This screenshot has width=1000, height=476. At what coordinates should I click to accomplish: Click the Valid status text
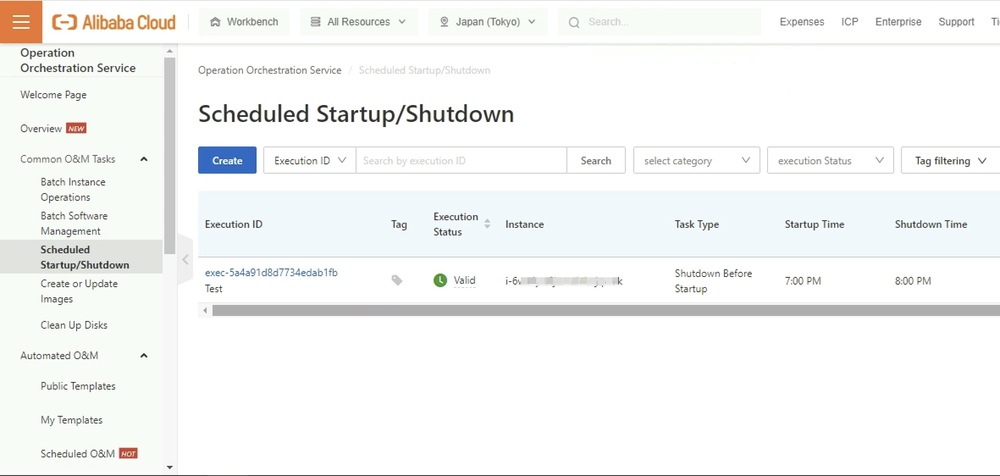coord(464,280)
